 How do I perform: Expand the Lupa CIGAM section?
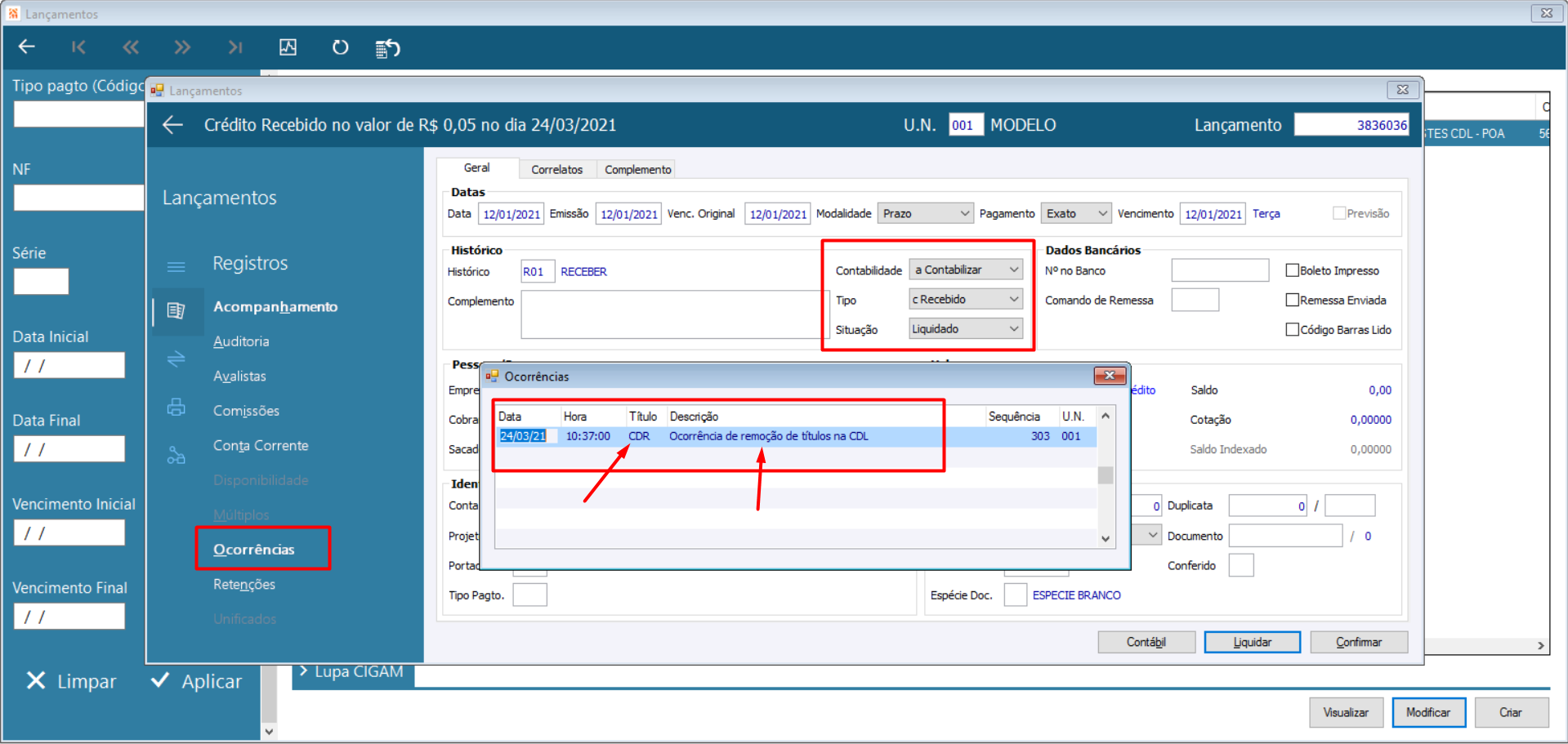[352, 672]
